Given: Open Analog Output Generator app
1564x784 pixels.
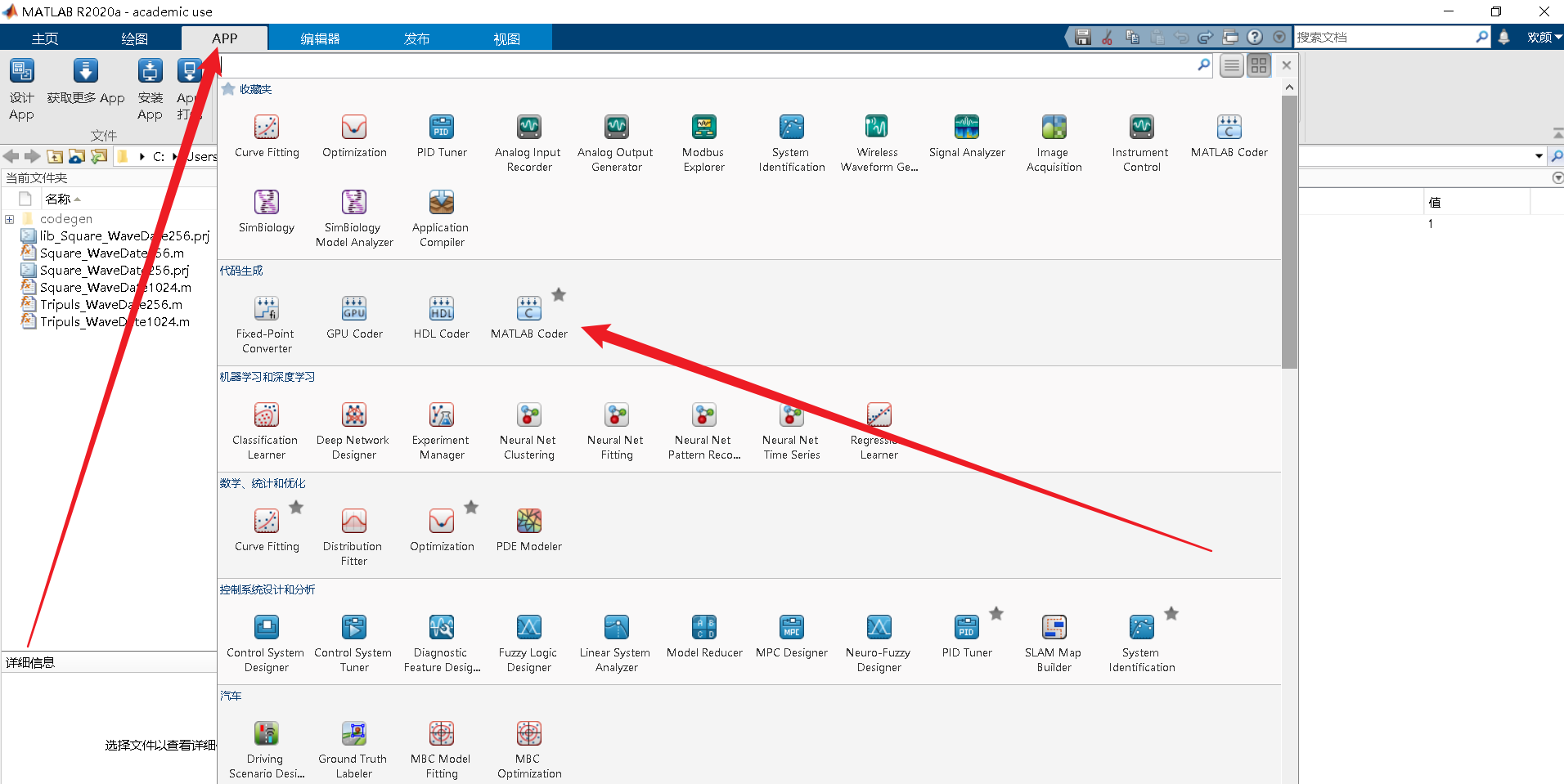Looking at the screenshot, I should (616, 143).
